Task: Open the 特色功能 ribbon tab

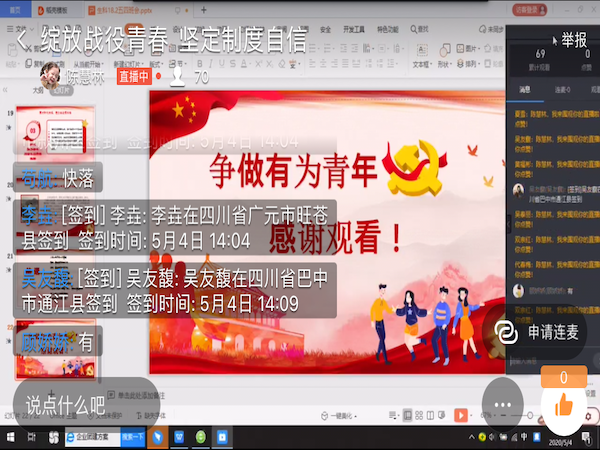Action: (x=388, y=29)
